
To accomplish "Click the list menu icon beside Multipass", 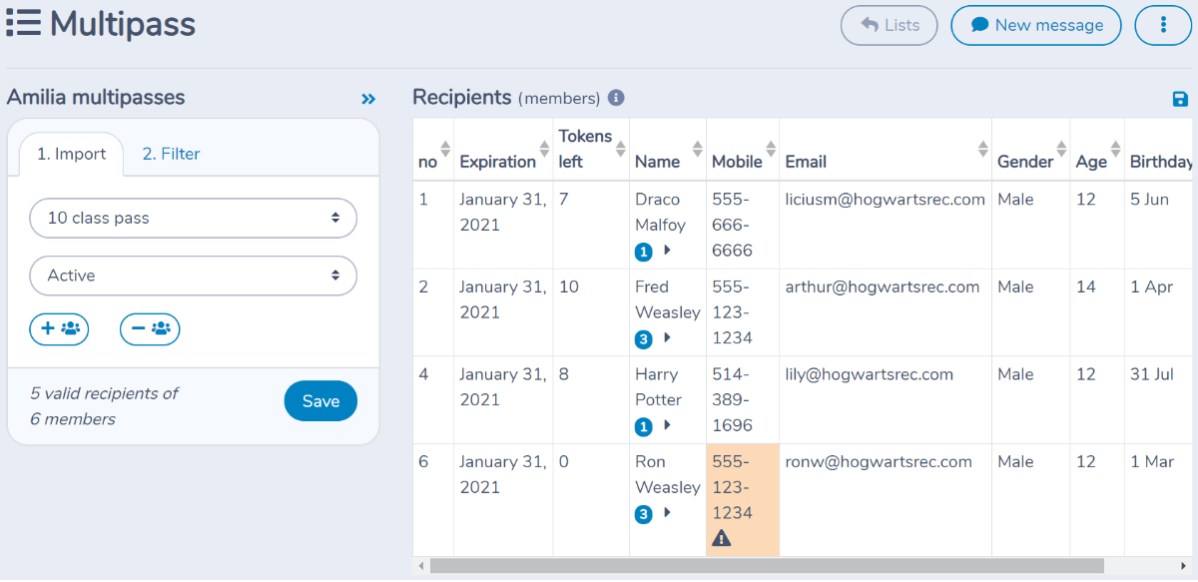I will coord(23,24).
